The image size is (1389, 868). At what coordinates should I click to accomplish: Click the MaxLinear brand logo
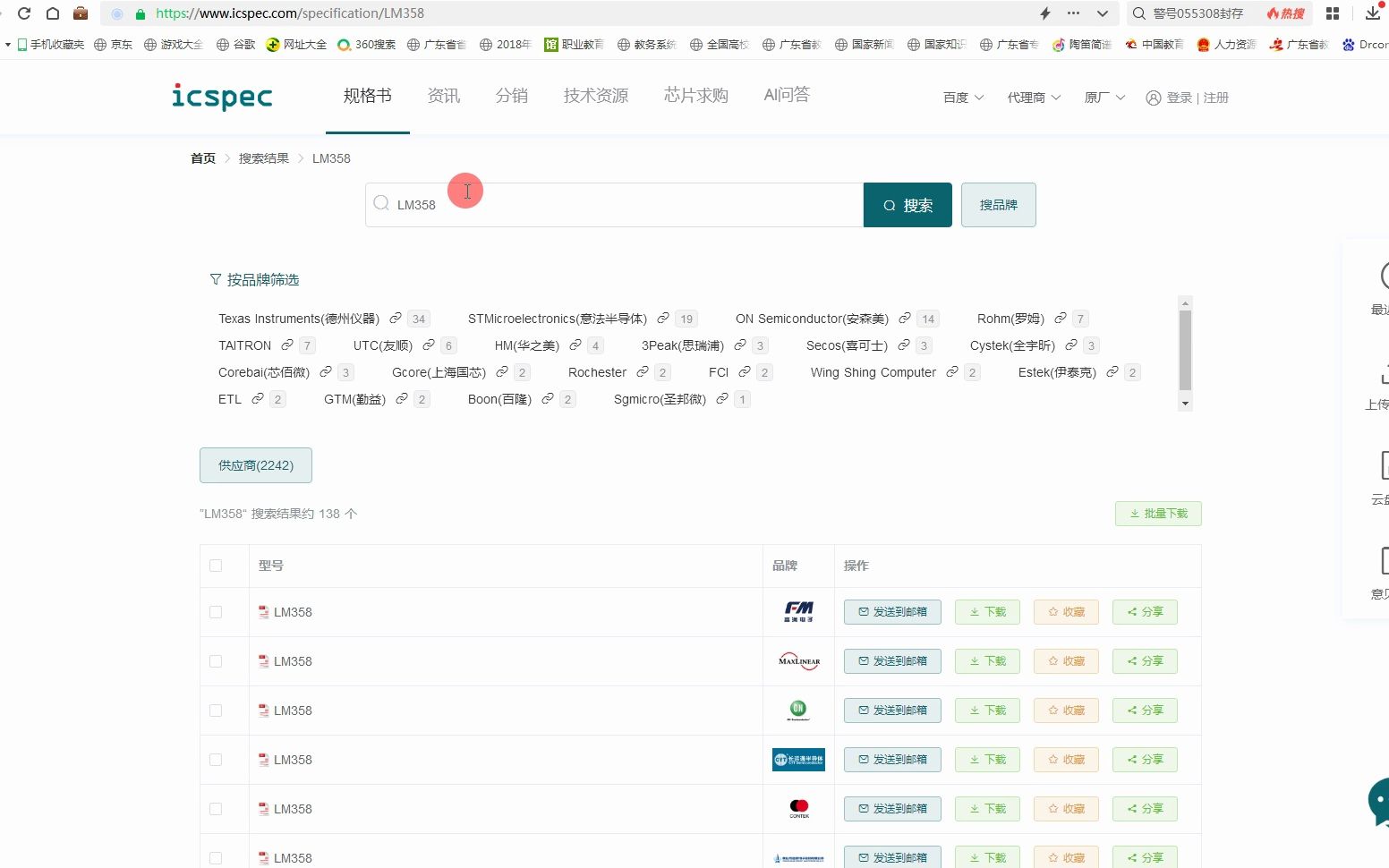click(x=799, y=661)
